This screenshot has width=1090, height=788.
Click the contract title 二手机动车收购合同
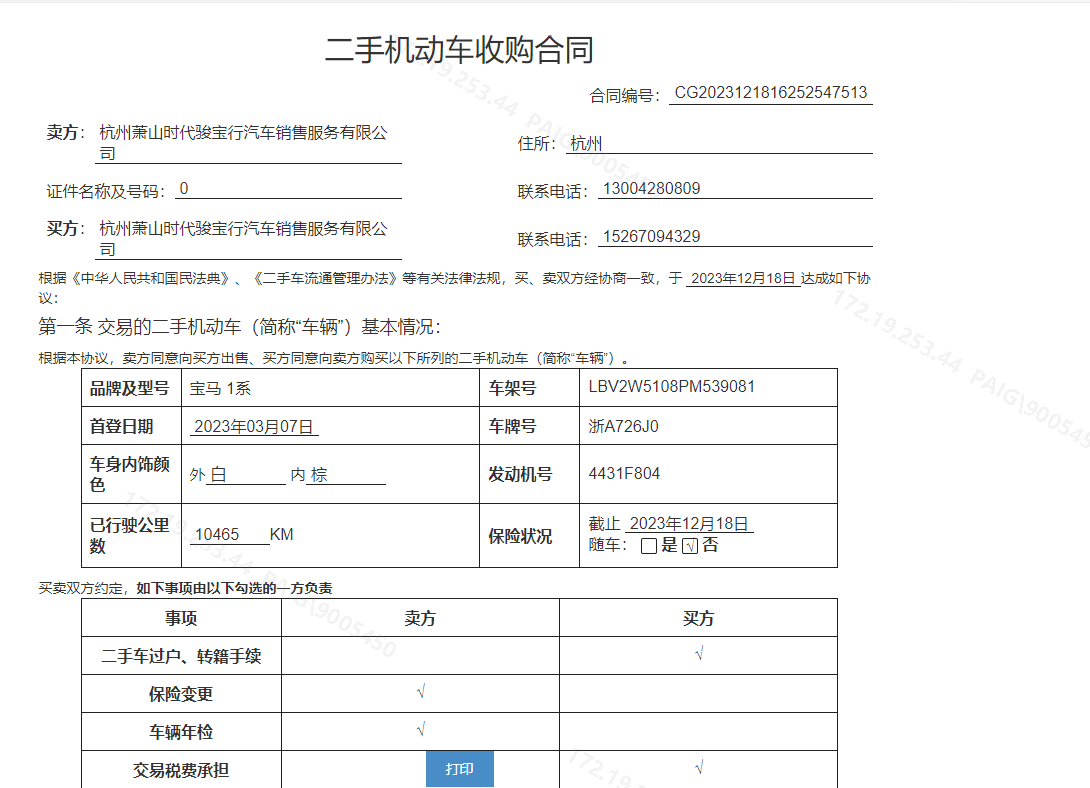coord(459,50)
